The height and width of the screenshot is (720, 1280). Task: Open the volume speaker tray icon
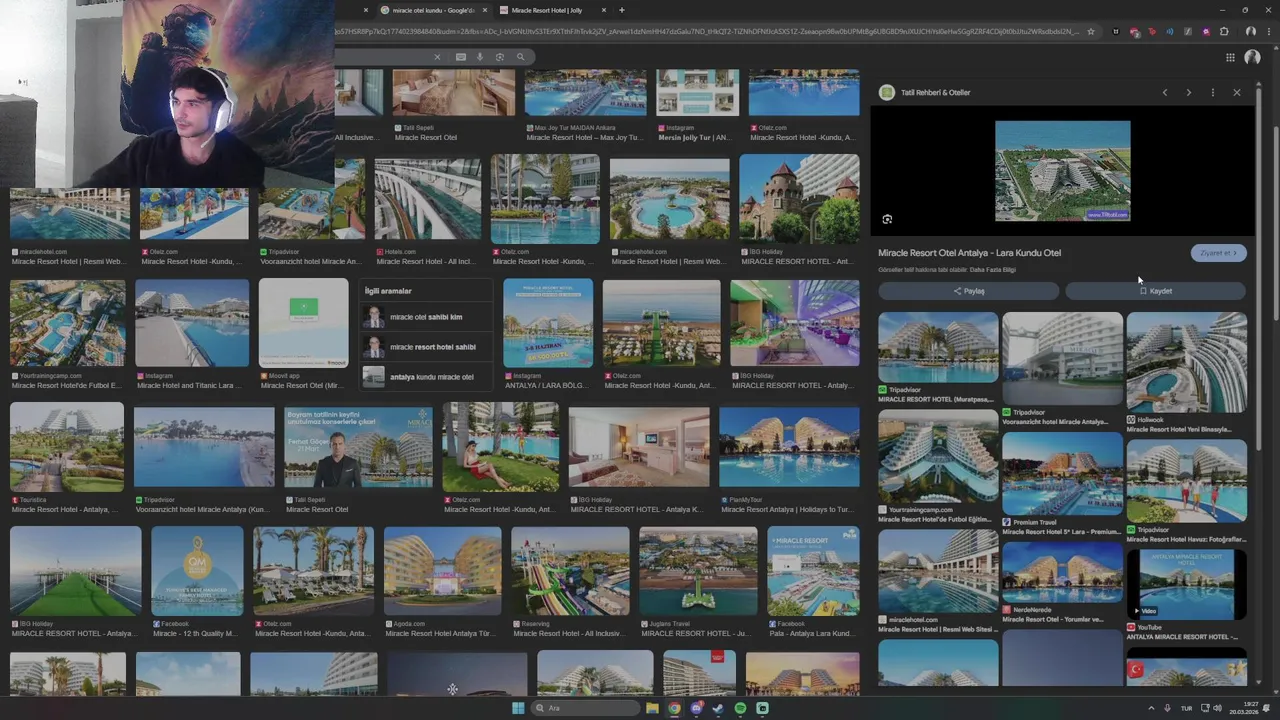[x=1217, y=708]
